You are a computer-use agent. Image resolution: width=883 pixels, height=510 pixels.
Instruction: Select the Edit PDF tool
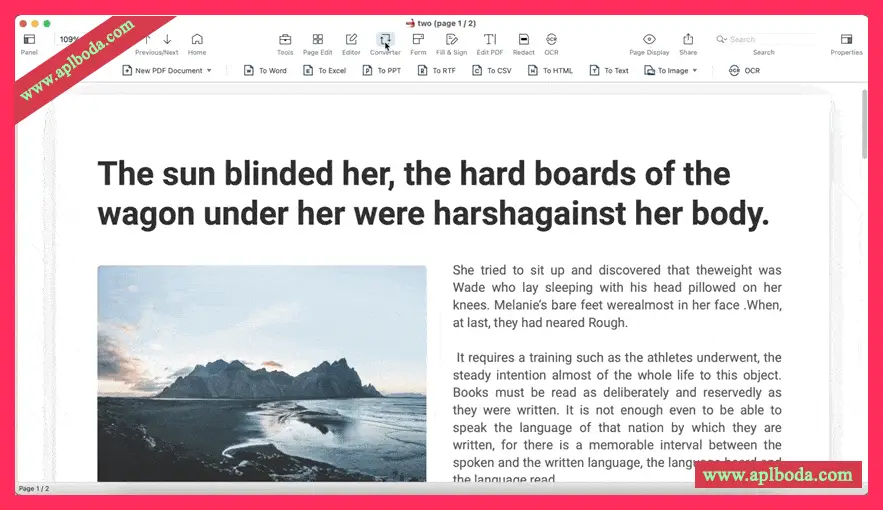click(x=490, y=40)
